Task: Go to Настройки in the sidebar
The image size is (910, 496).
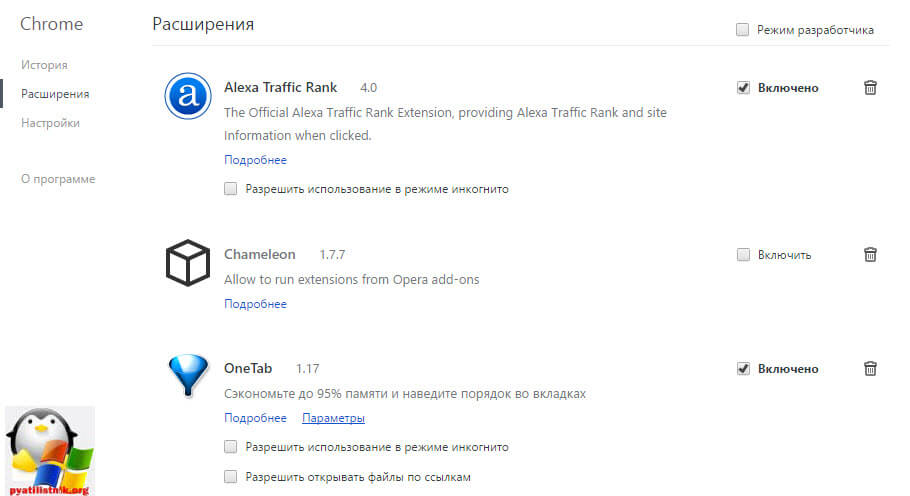Action: (x=50, y=123)
